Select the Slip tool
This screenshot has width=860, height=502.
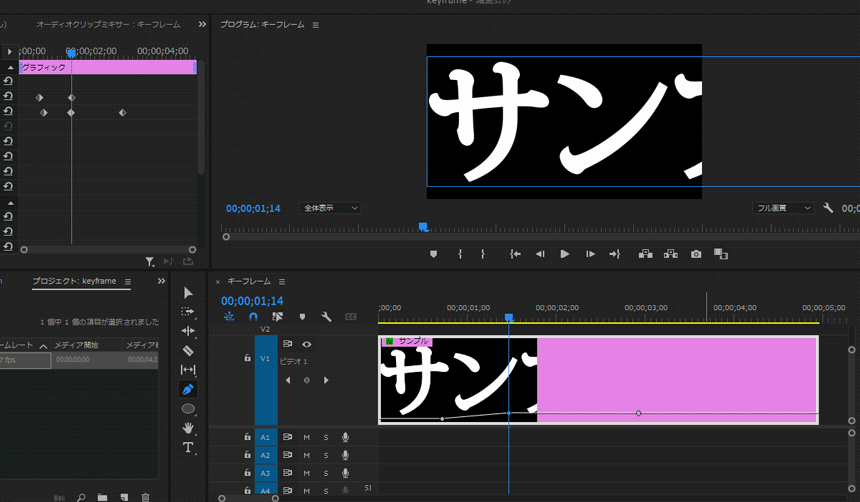click(x=188, y=370)
